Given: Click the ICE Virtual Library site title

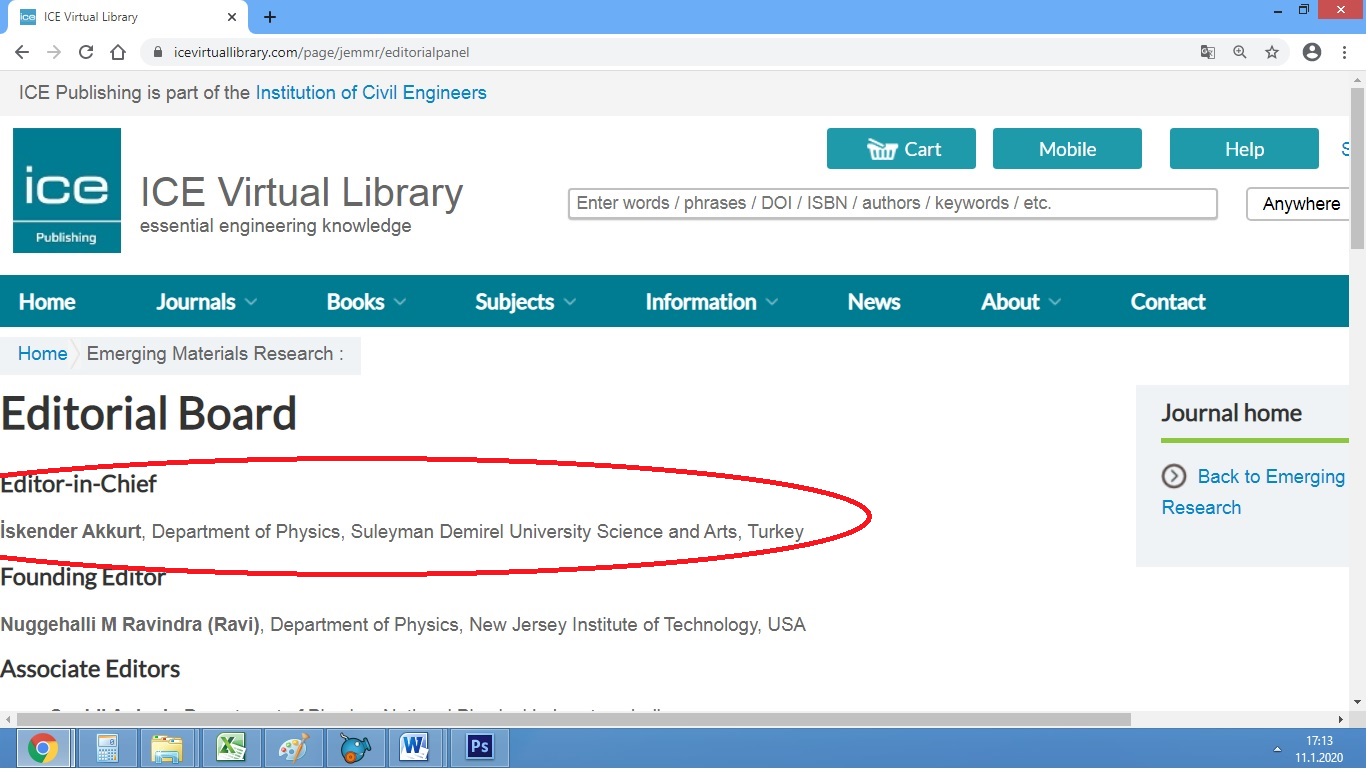Looking at the screenshot, I should (x=301, y=192).
